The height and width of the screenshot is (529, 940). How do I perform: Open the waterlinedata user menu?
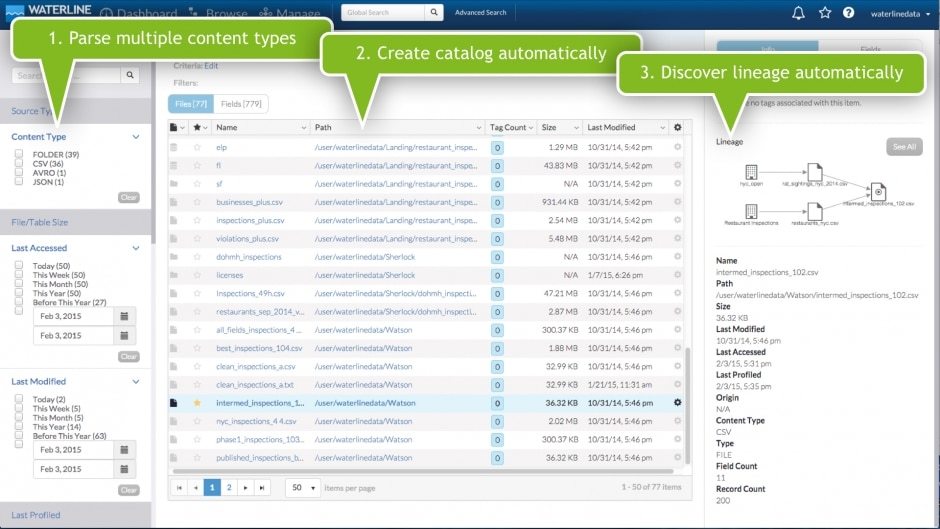click(x=900, y=14)
